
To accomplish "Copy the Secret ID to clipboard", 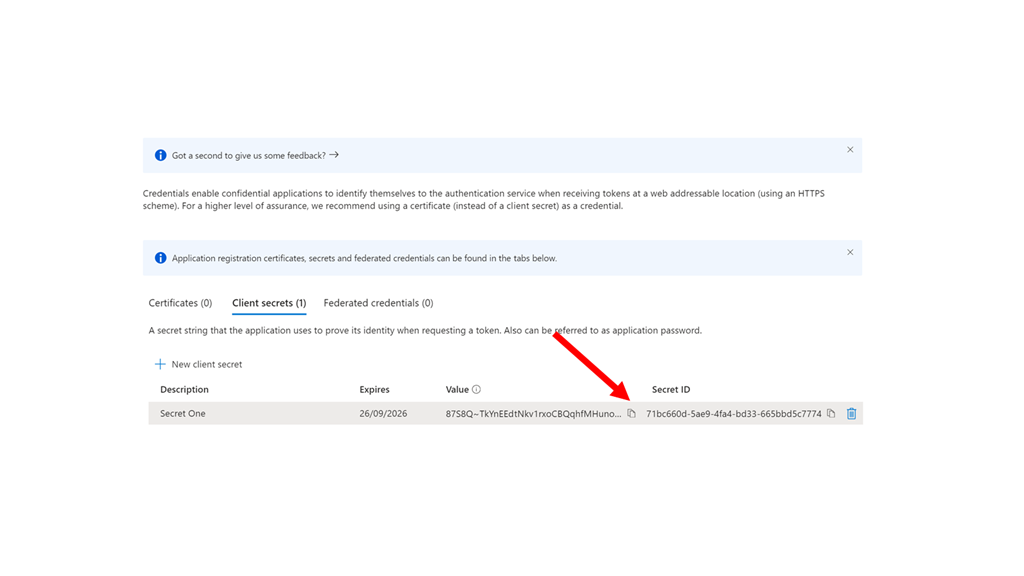I will (831, 413).
